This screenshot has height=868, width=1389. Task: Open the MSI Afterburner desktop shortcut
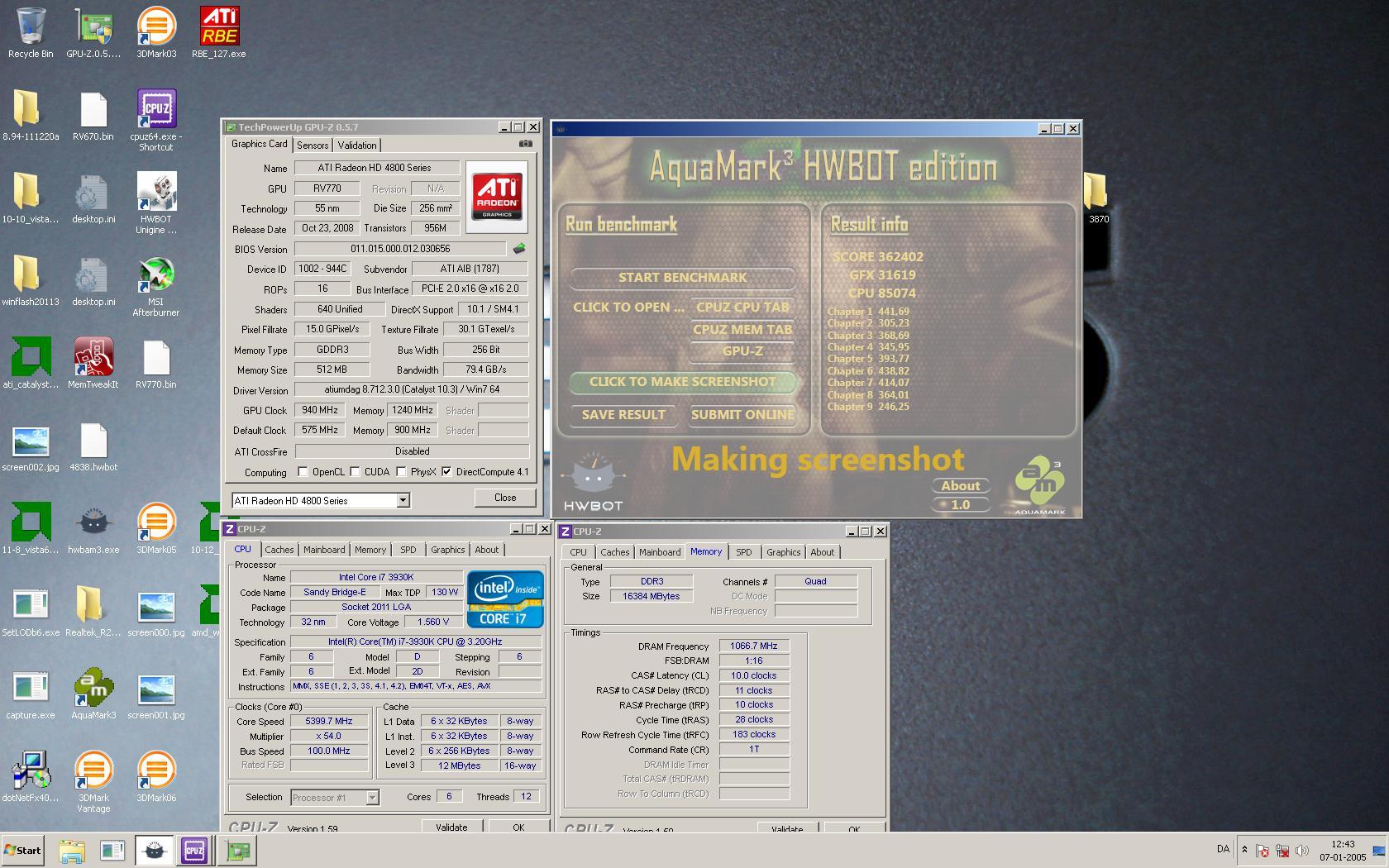pos(156,285)
